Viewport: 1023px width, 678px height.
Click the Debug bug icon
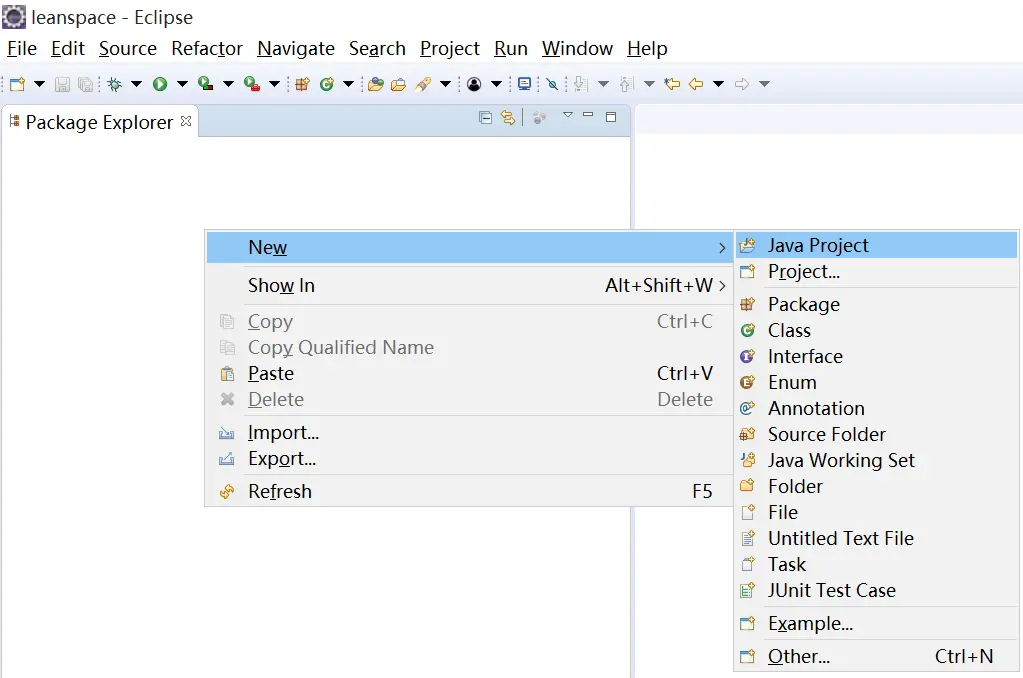point(115,84)
